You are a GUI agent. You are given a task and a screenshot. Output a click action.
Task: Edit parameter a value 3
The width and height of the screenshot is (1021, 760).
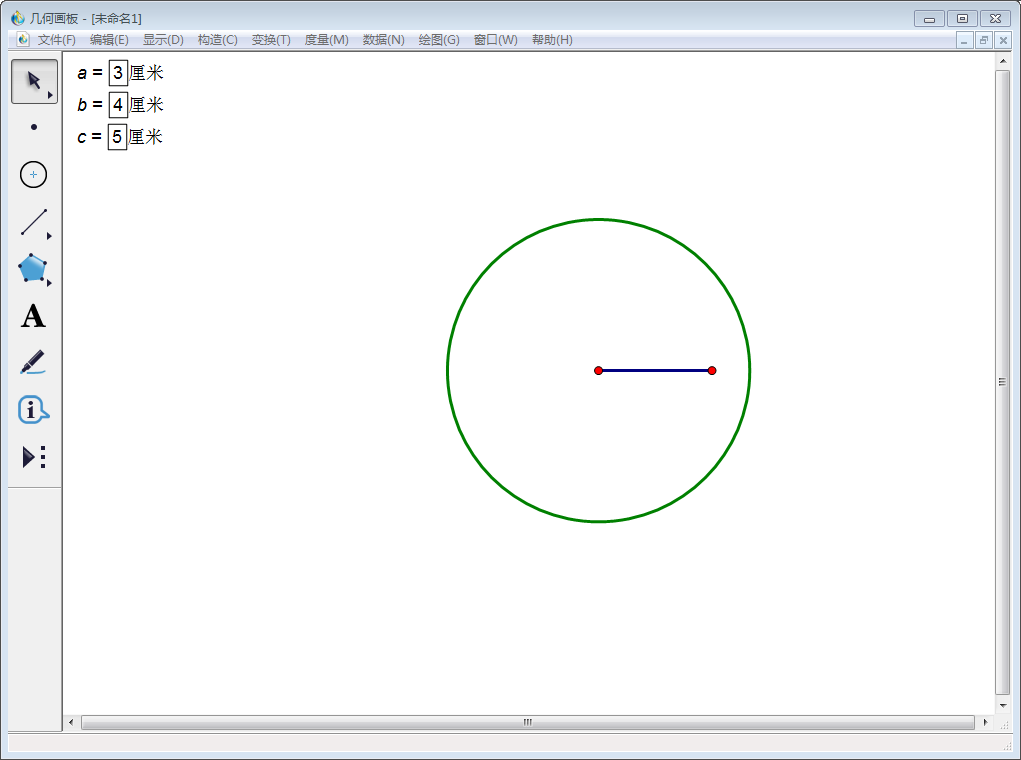118,73
